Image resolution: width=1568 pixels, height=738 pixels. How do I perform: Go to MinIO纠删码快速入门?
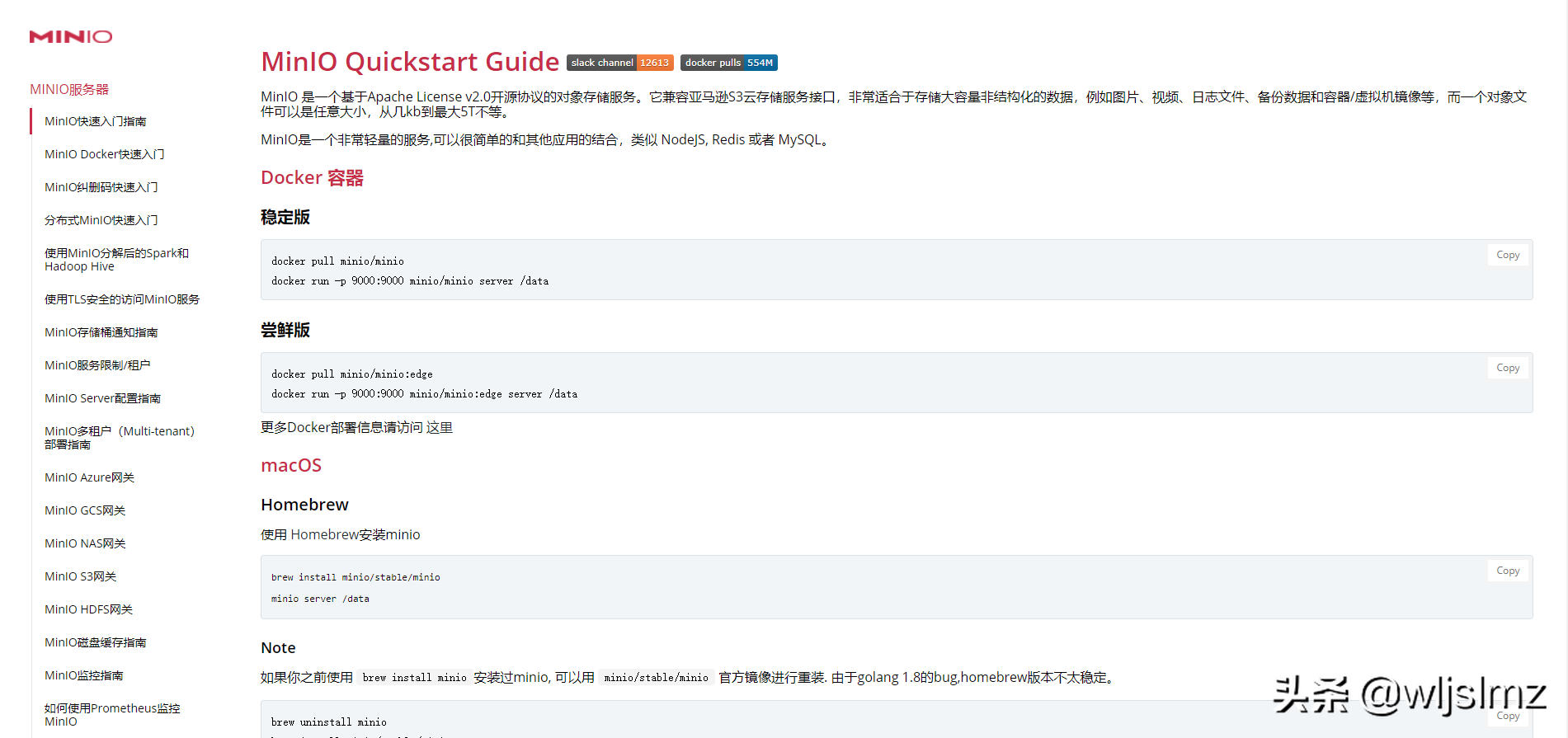tap(101, 187)
